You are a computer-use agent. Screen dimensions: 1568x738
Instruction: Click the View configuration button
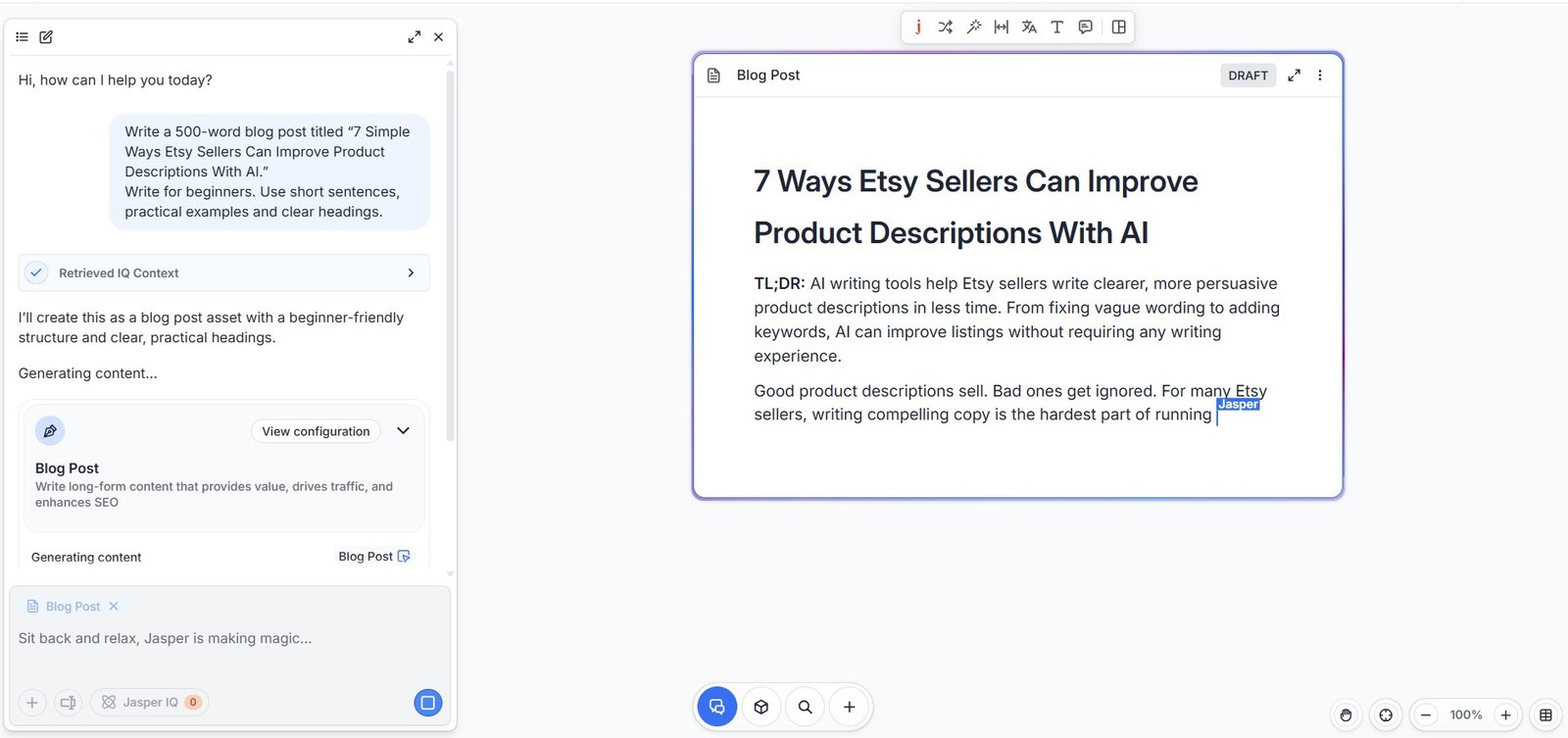tap(316, 431)
